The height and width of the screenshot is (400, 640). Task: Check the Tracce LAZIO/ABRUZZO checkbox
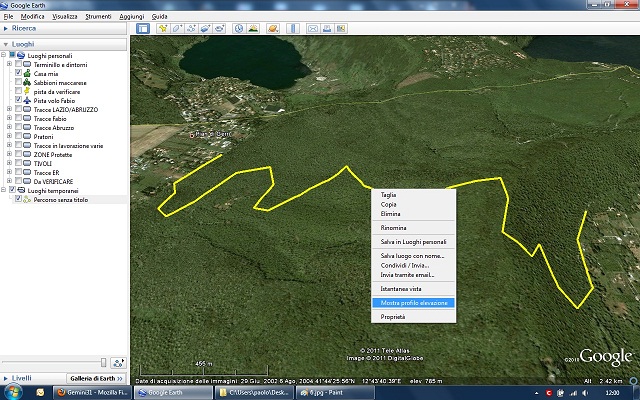[18, 109]
